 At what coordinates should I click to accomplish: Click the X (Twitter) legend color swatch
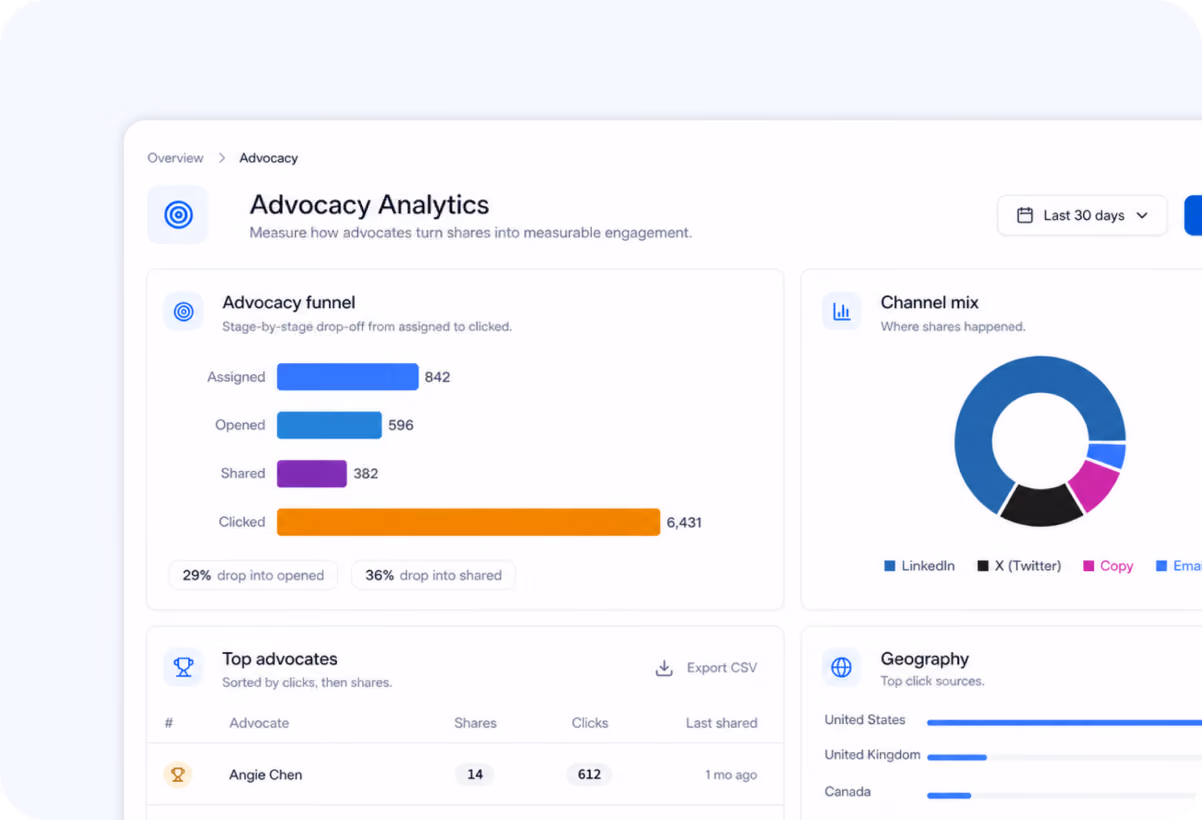click(983, 566)
